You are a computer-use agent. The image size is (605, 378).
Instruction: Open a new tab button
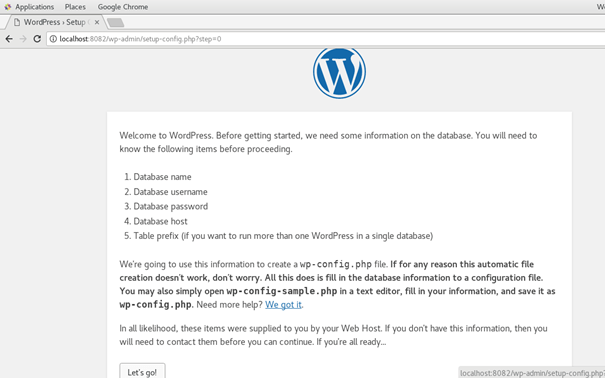pyautogui.click(x=115, y=23)
